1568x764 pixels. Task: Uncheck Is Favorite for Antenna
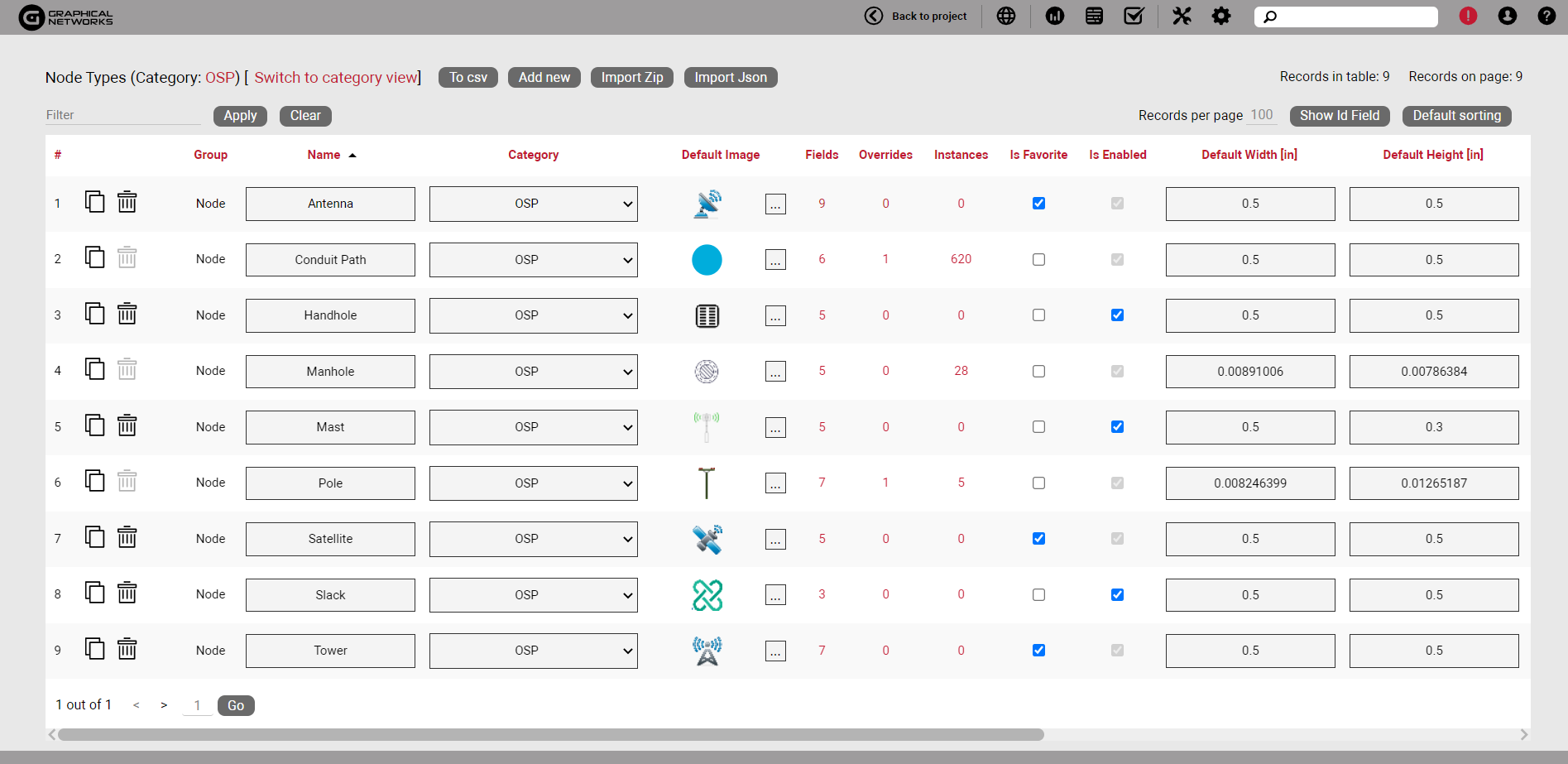(1038, 204)
